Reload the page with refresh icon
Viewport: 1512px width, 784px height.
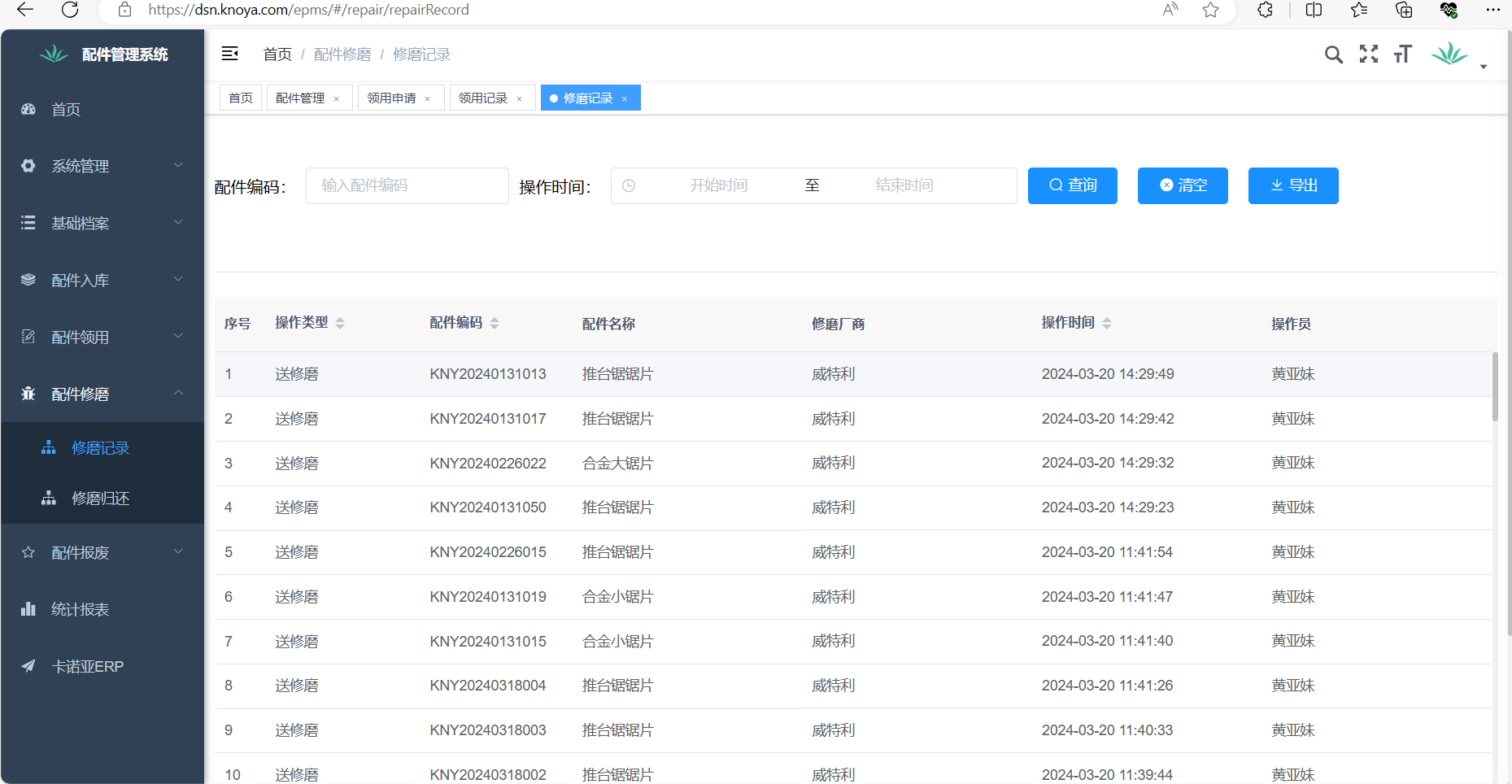(71, 10)
